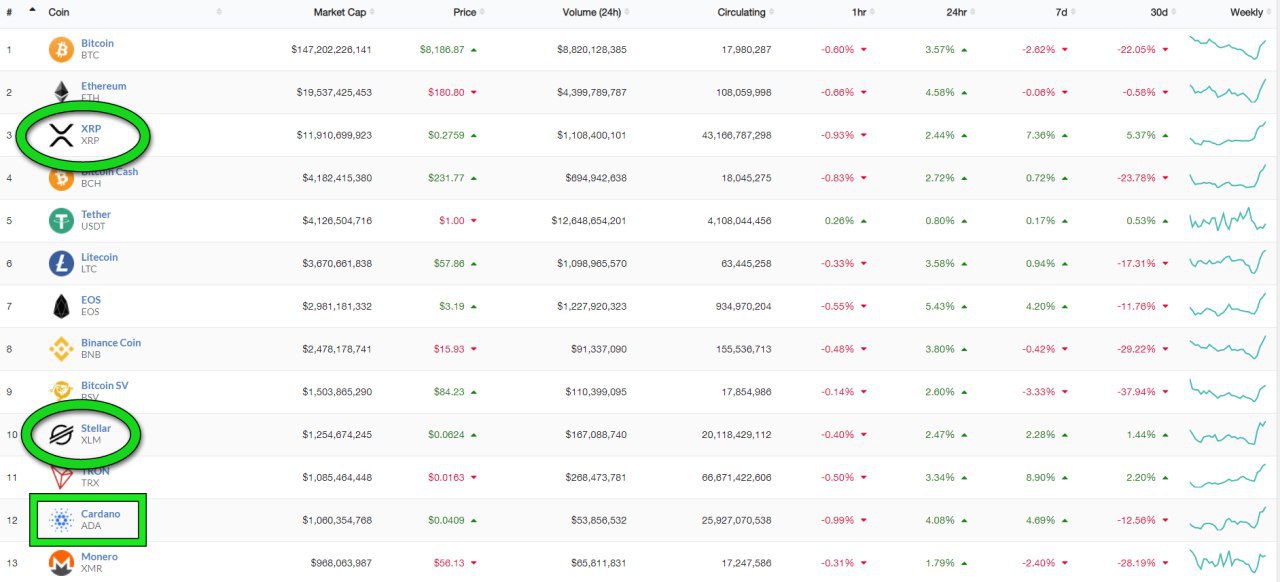
Task: Click Binance Coin price $15.93
Action: pos(449,349)
